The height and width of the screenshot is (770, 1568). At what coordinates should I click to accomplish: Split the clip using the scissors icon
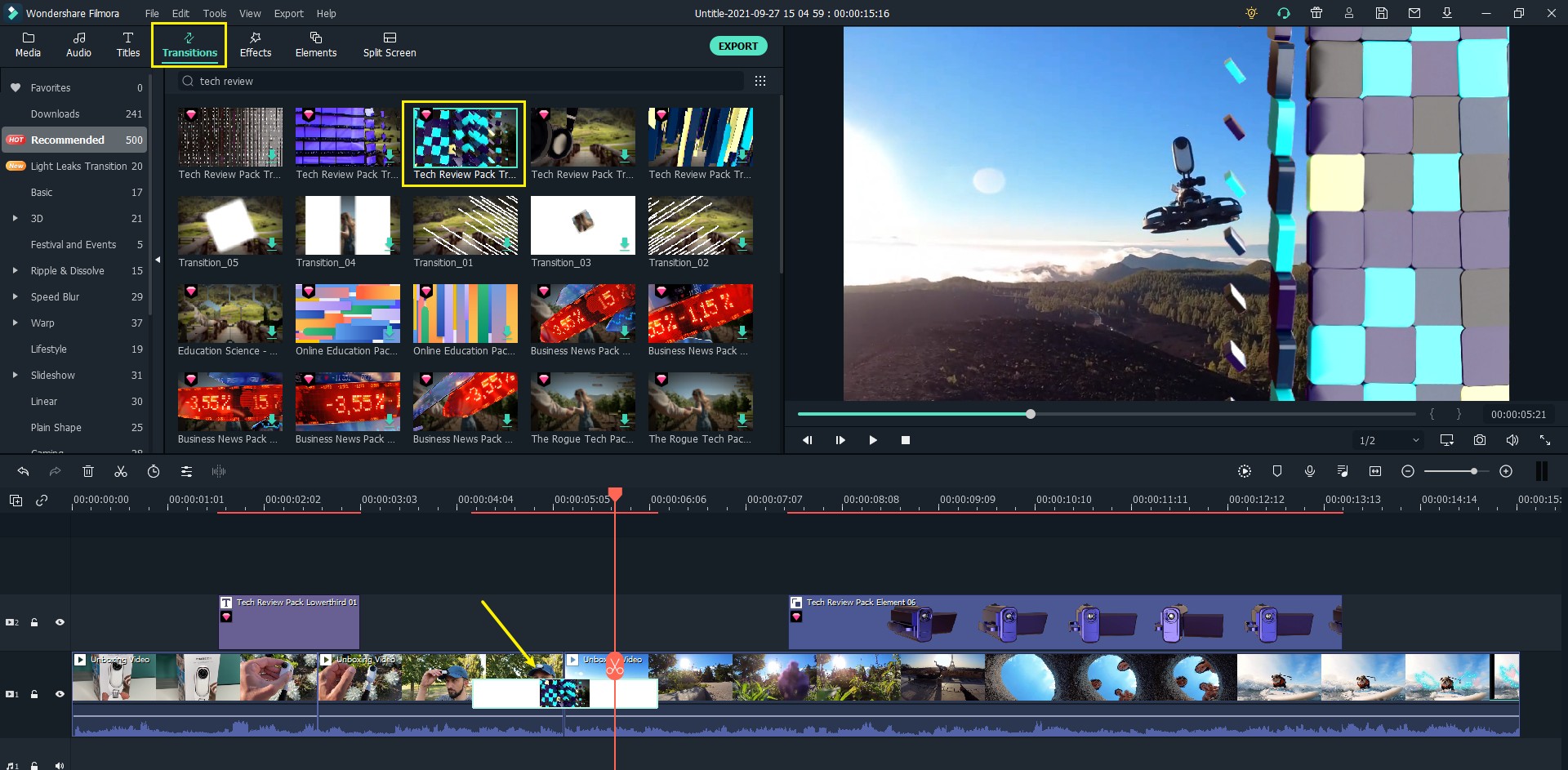121,471
